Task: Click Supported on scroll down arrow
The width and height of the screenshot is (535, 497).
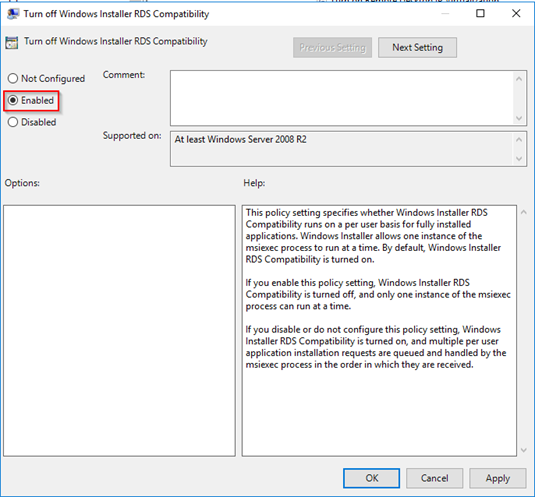Action: click(519, 159)
